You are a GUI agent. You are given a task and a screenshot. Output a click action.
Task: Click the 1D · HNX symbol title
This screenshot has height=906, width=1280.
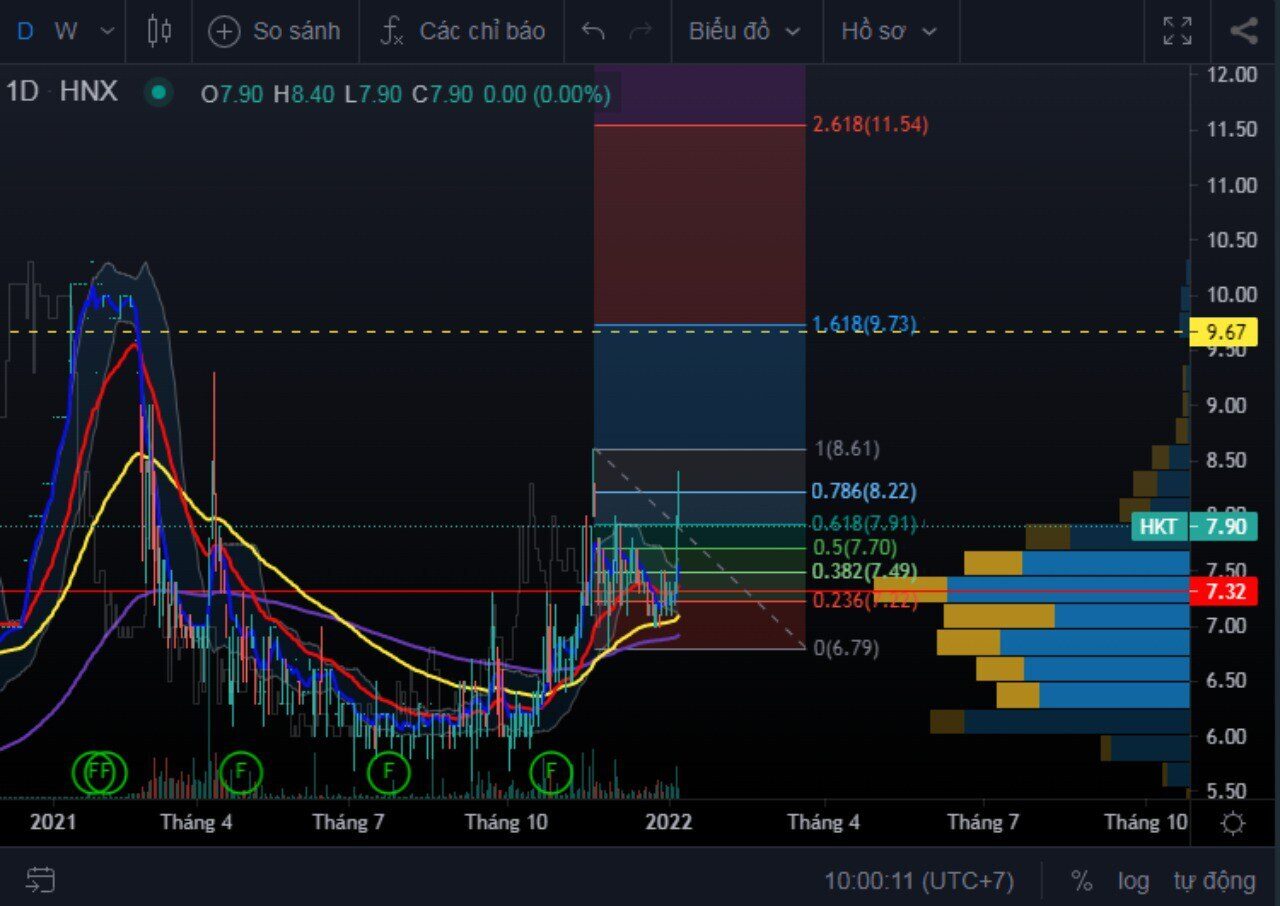point(62,92)
